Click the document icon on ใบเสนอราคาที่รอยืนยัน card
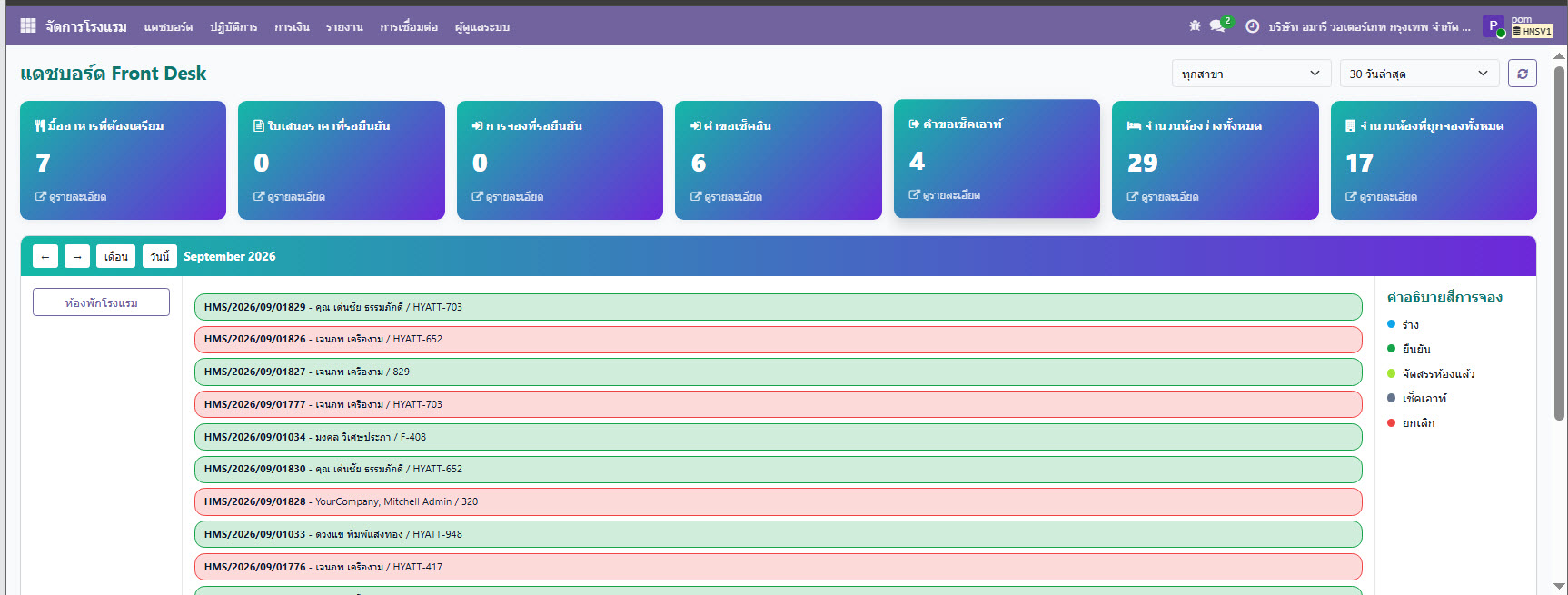 tap(259, 125)
